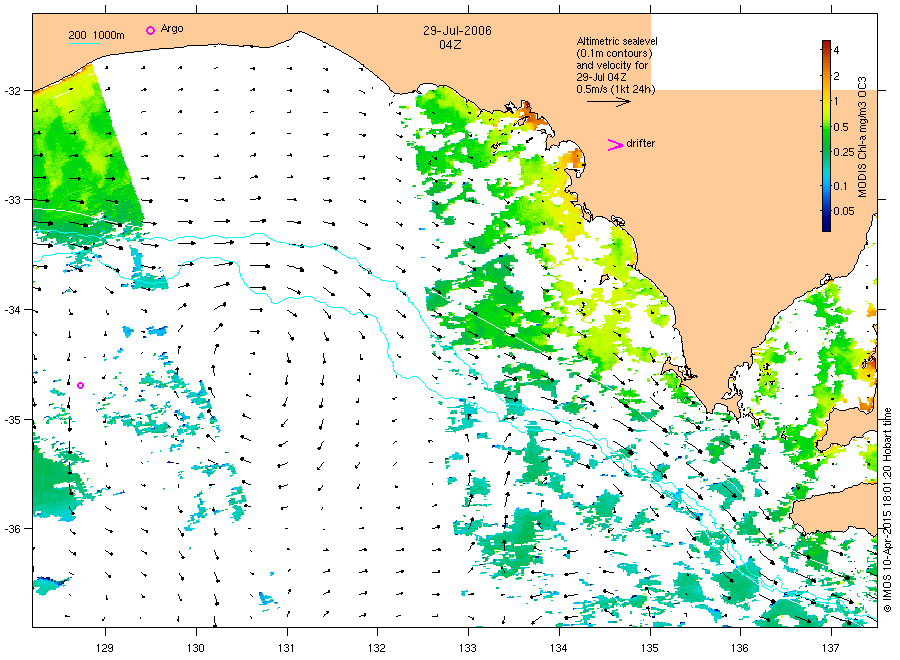Click latitude label '-32'

pos(13,91)
